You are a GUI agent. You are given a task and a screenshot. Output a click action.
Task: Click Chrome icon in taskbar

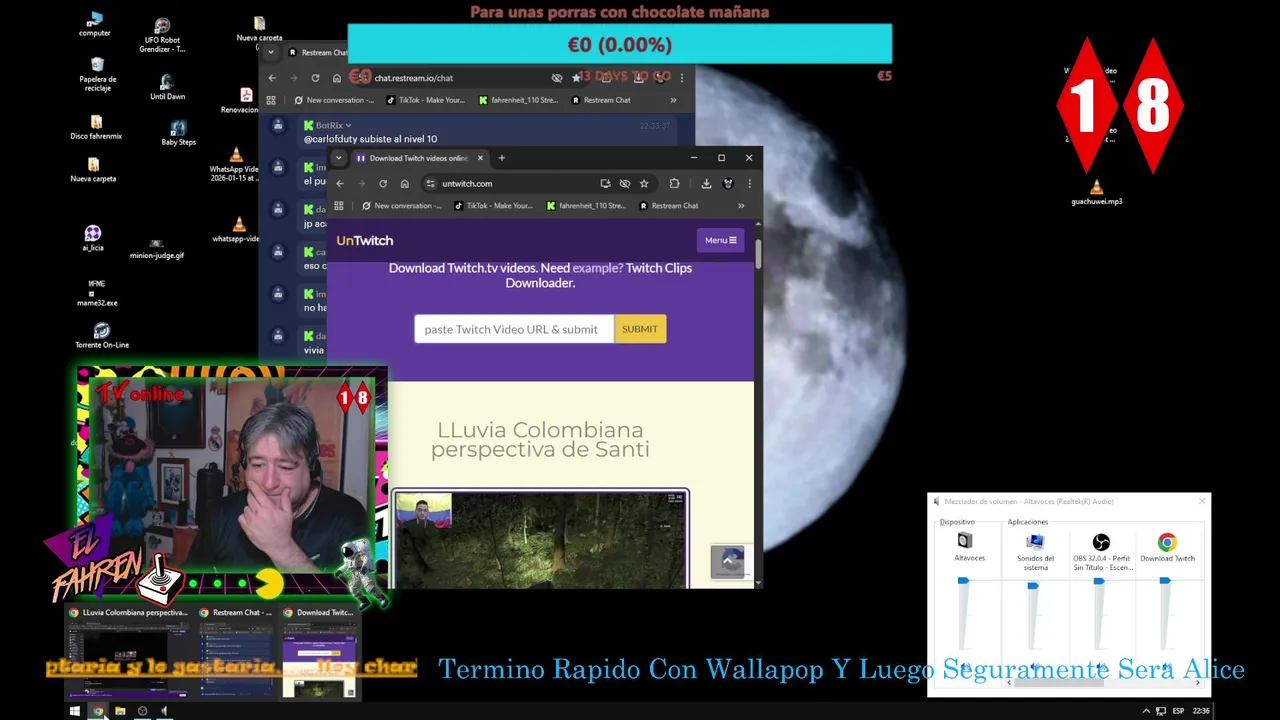point(98,711)
